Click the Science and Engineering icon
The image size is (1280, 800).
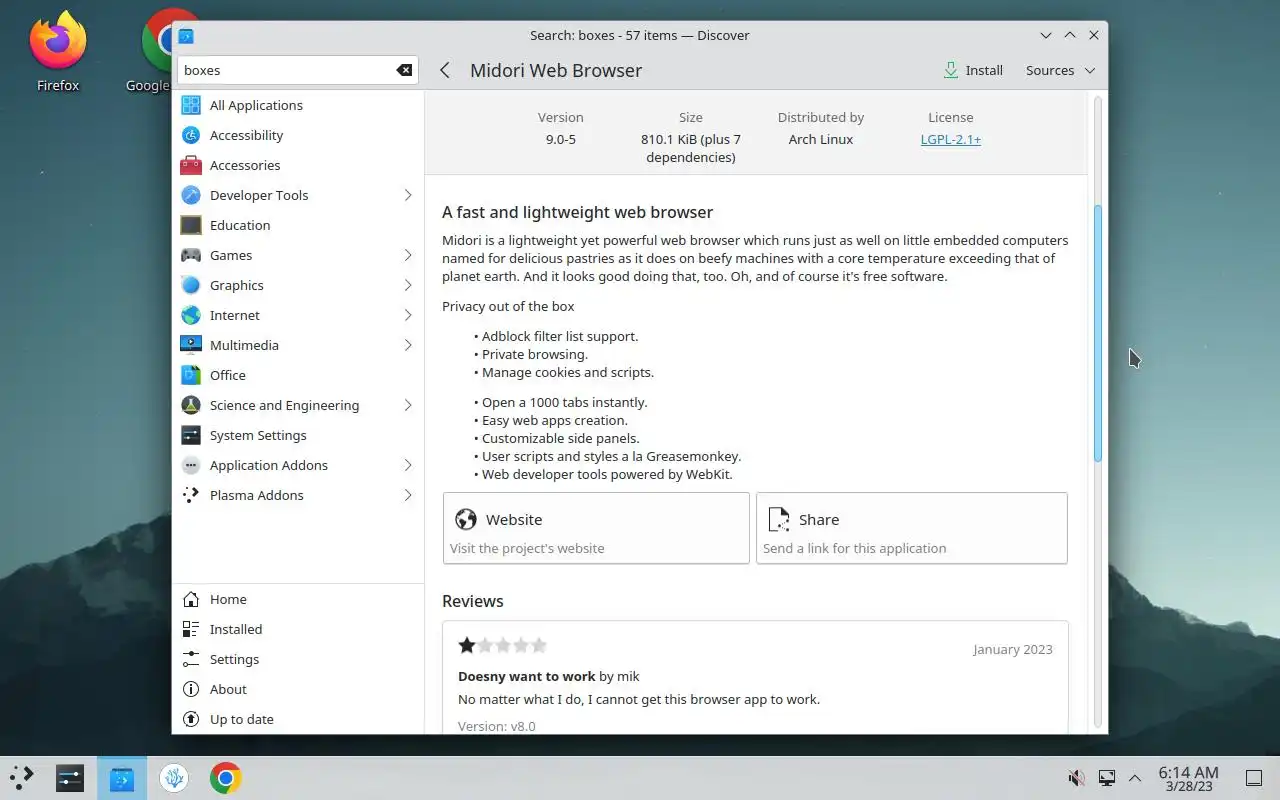191,405
